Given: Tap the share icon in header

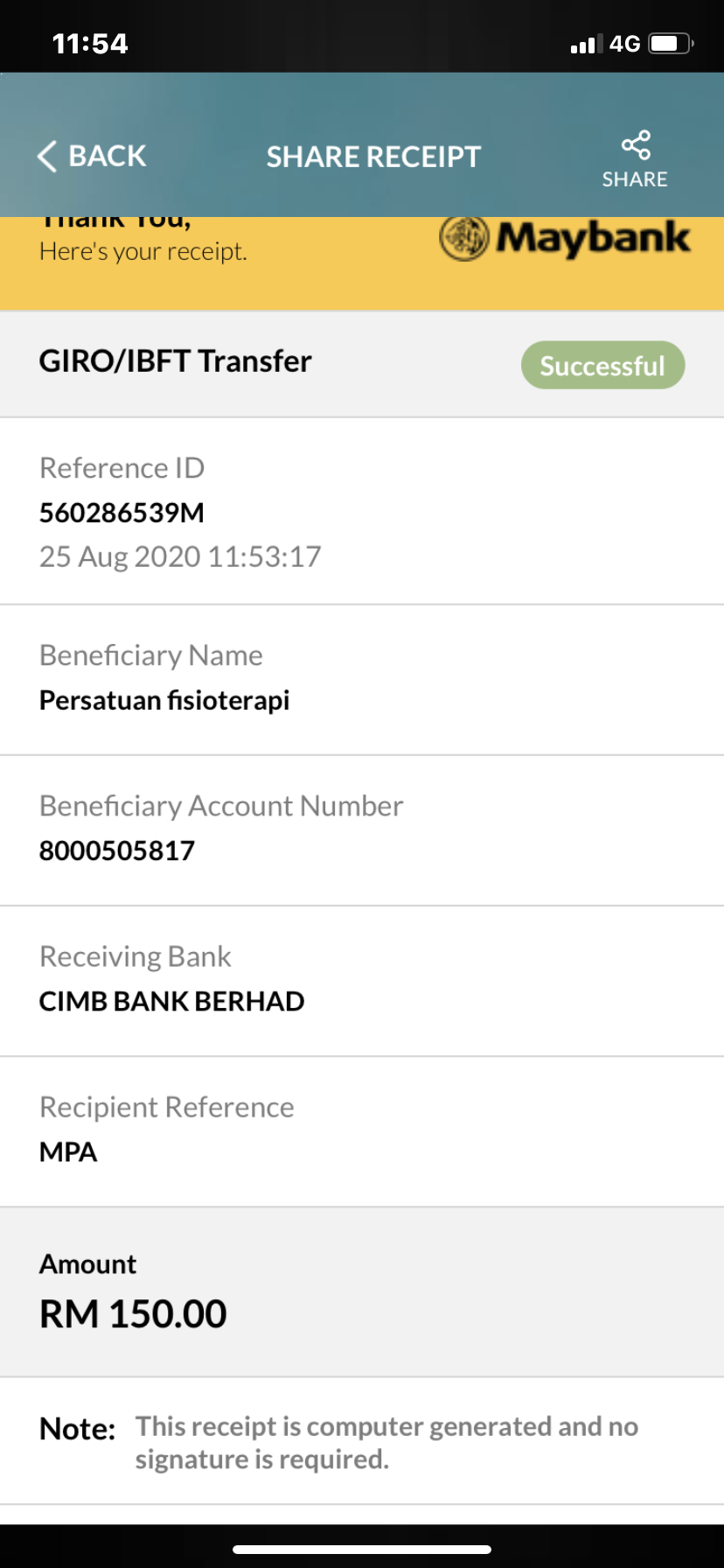Looking at the screenshot, I should tap(636, 145).
